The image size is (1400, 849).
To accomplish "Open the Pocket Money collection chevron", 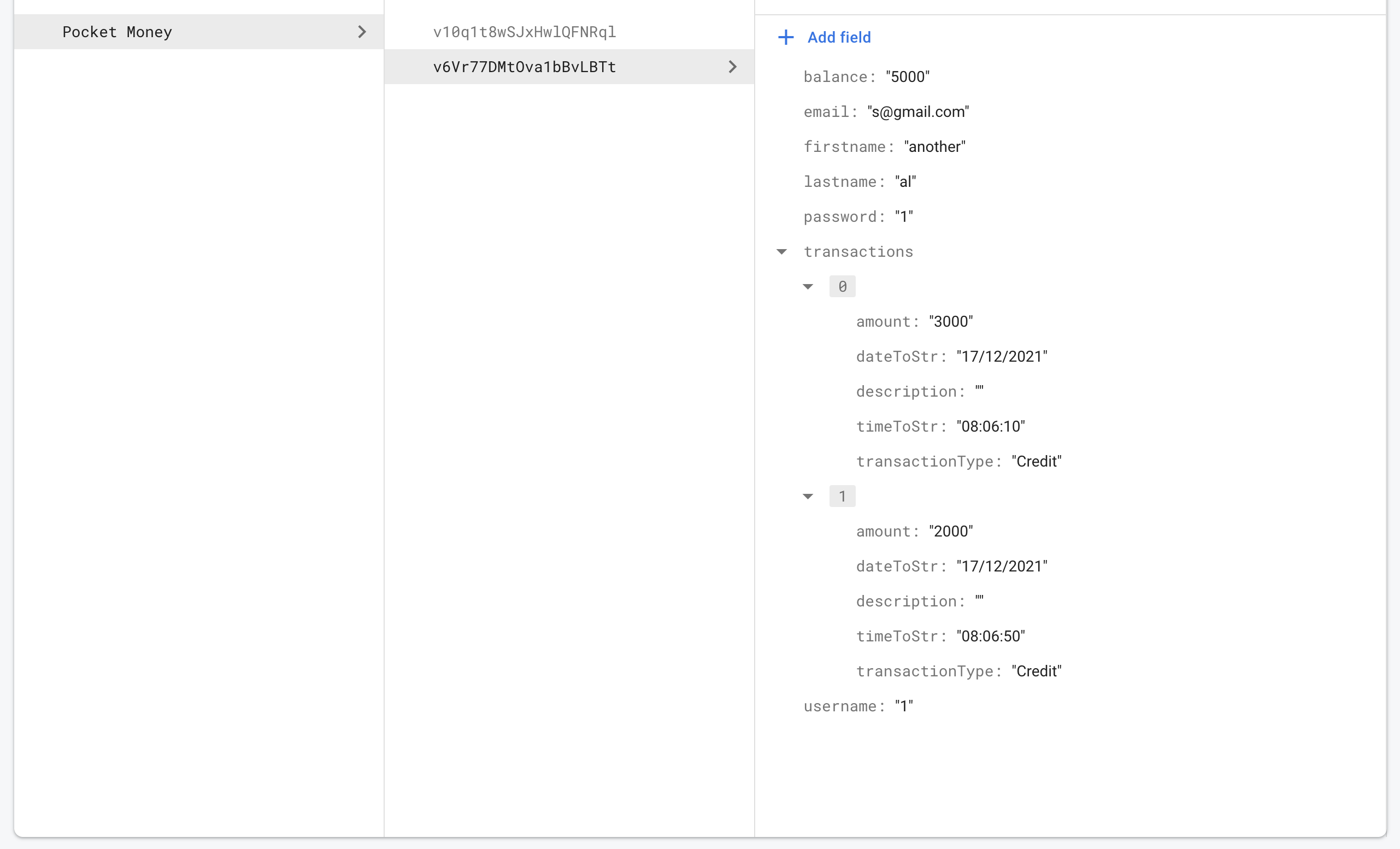I will point(362,32).
